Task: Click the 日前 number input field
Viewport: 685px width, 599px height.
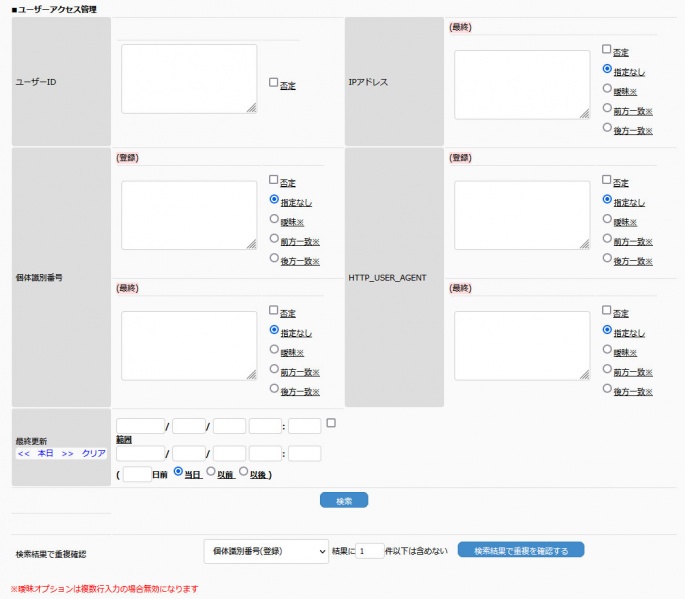Action: (136, 474)
